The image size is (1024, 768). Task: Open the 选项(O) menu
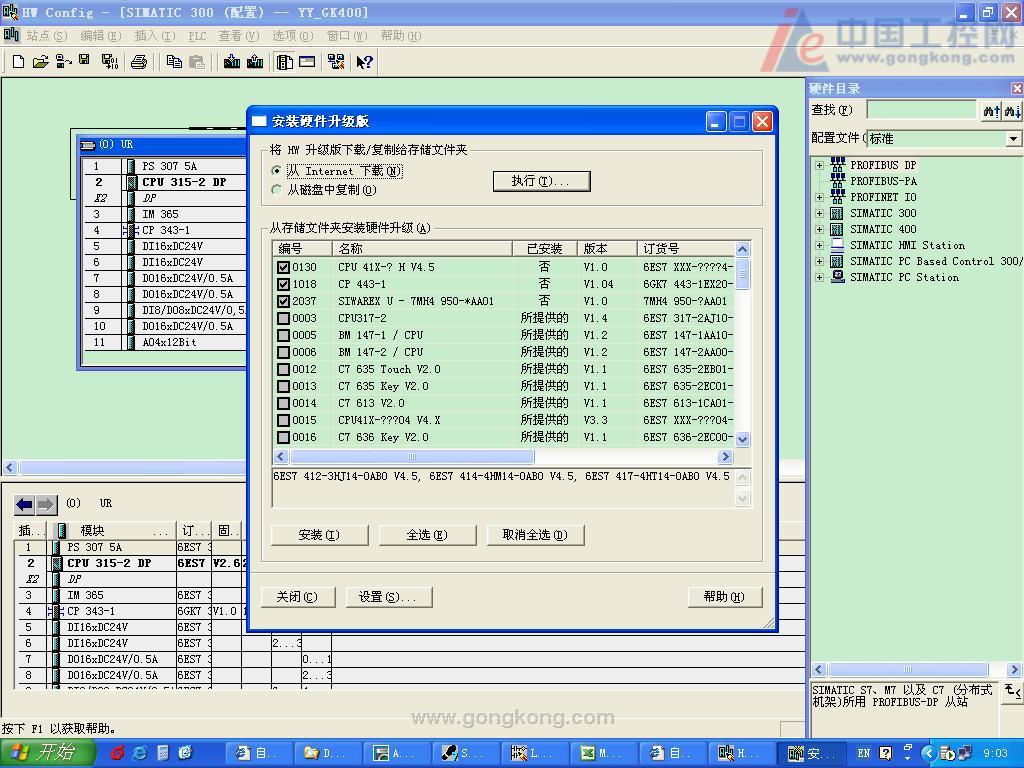[x=293, y=36]
